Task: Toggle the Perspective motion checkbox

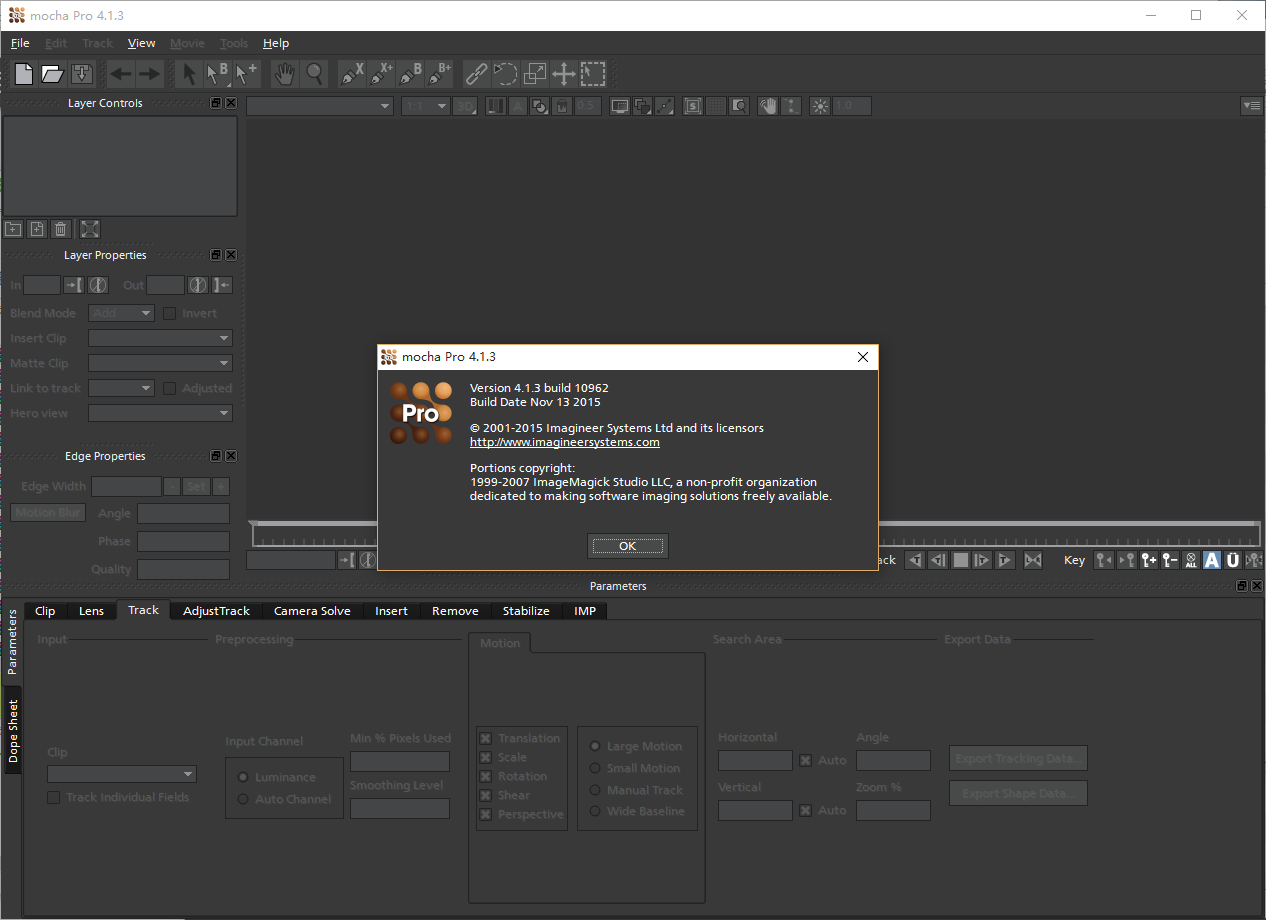Action: (x=485, y=814)
